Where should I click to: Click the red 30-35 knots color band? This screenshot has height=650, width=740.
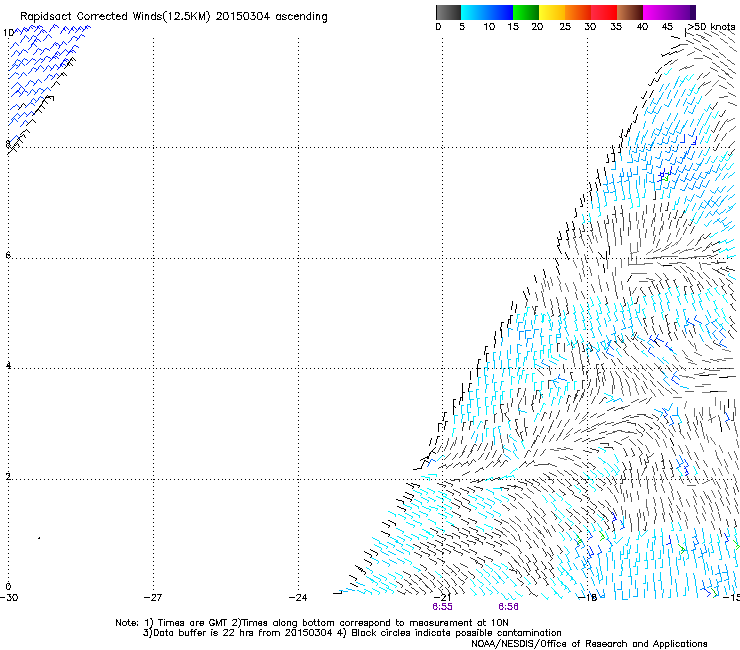(x=604, y=12)
